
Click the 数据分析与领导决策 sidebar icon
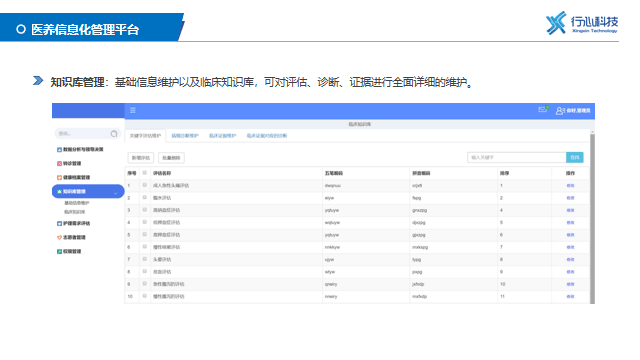(59, 150)
